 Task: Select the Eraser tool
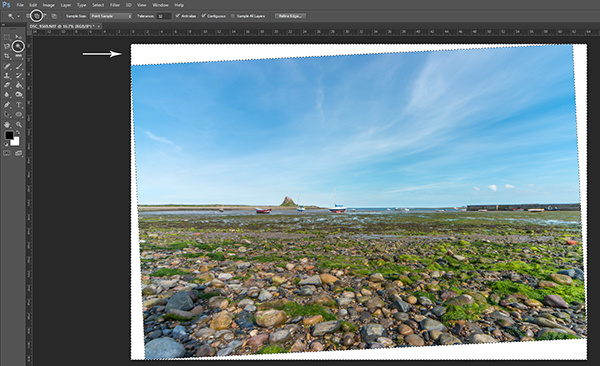pyautogui.click(x=7, y=85)
